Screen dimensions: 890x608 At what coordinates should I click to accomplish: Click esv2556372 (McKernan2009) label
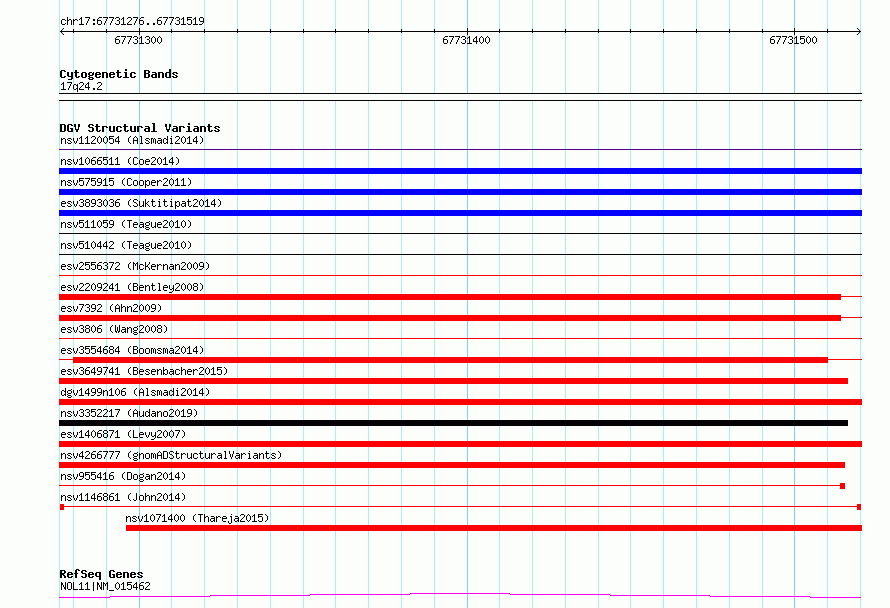click(x=135, y=266)
